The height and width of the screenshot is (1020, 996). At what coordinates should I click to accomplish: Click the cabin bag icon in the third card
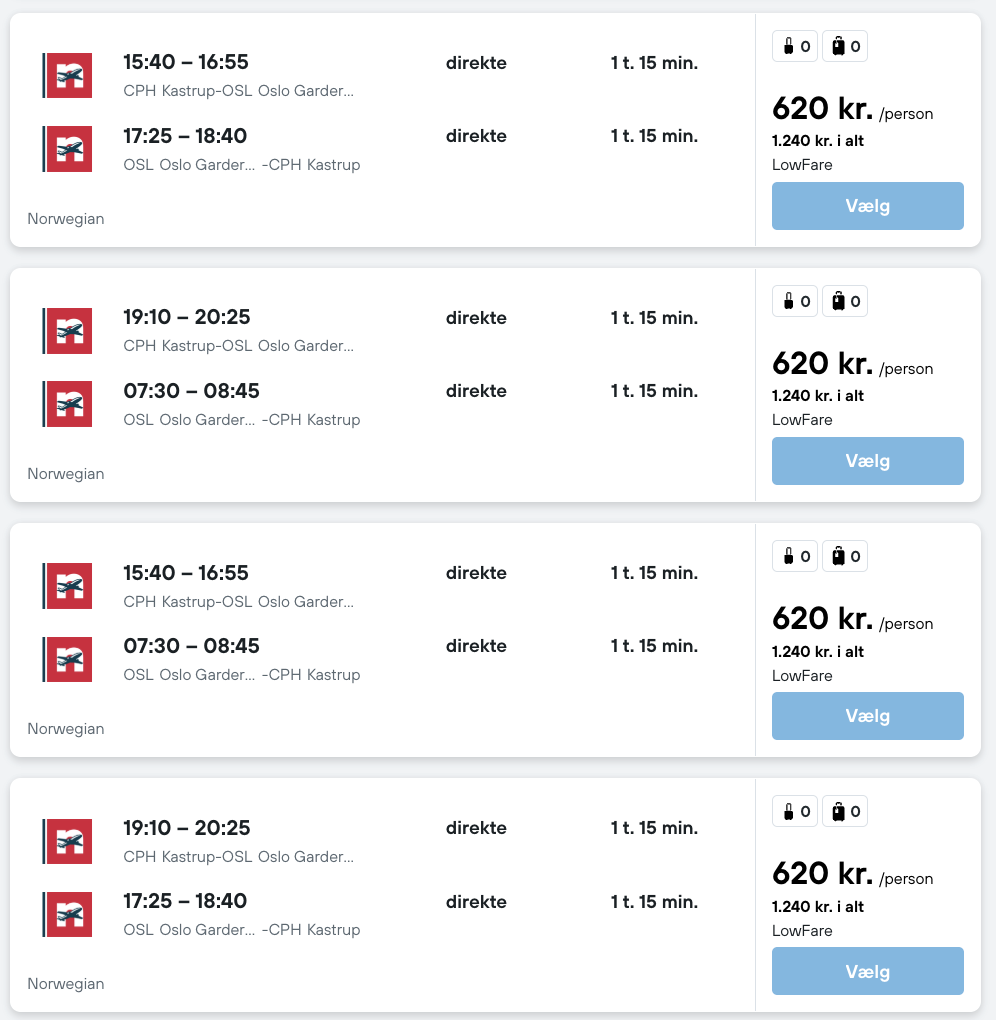tap(788, 556)
